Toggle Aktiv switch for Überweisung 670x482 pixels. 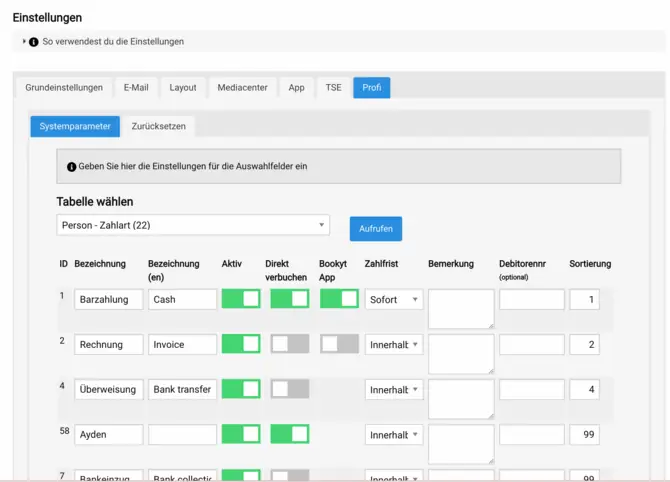(241, 389)
